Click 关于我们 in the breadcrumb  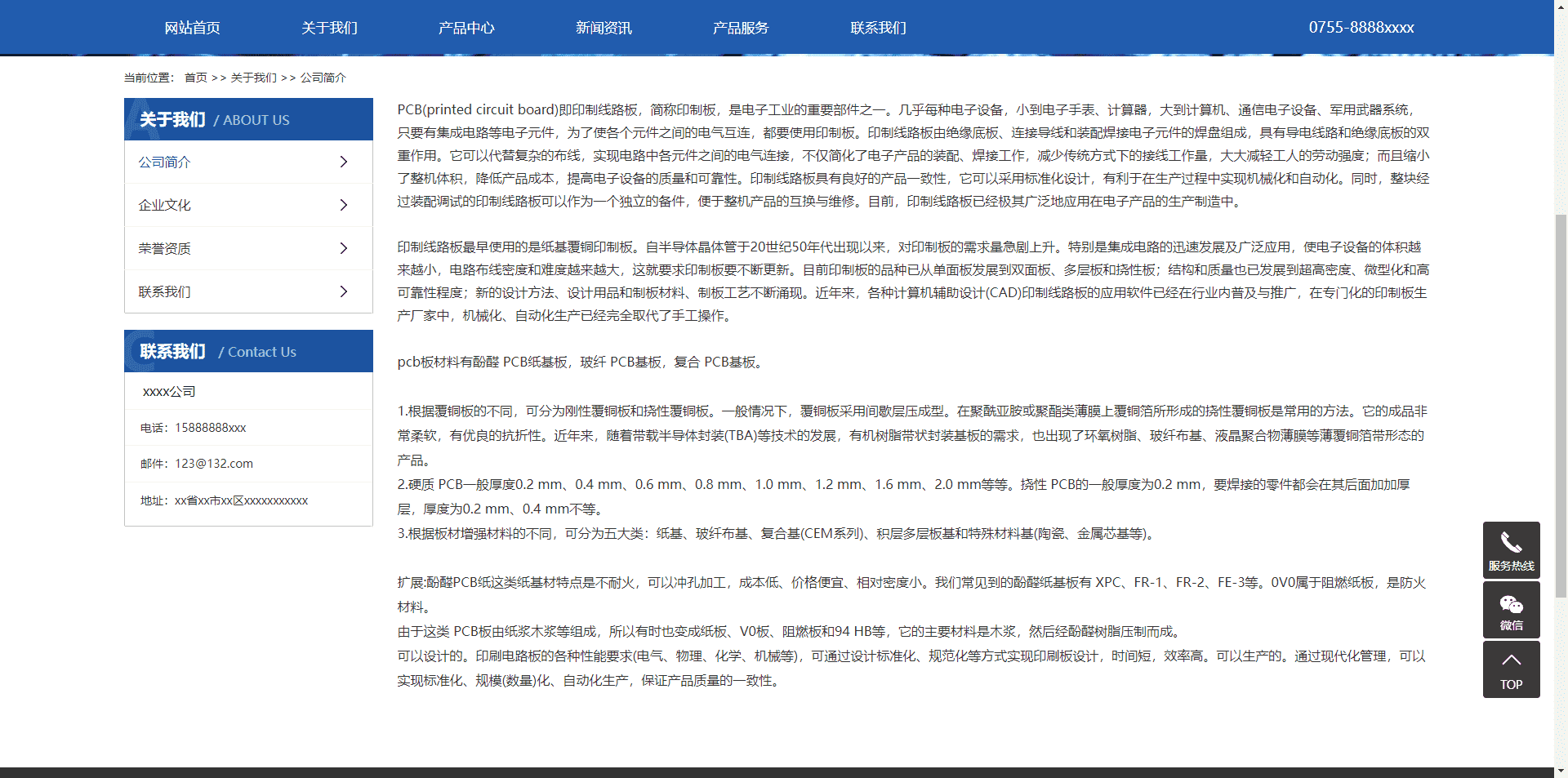253,78
